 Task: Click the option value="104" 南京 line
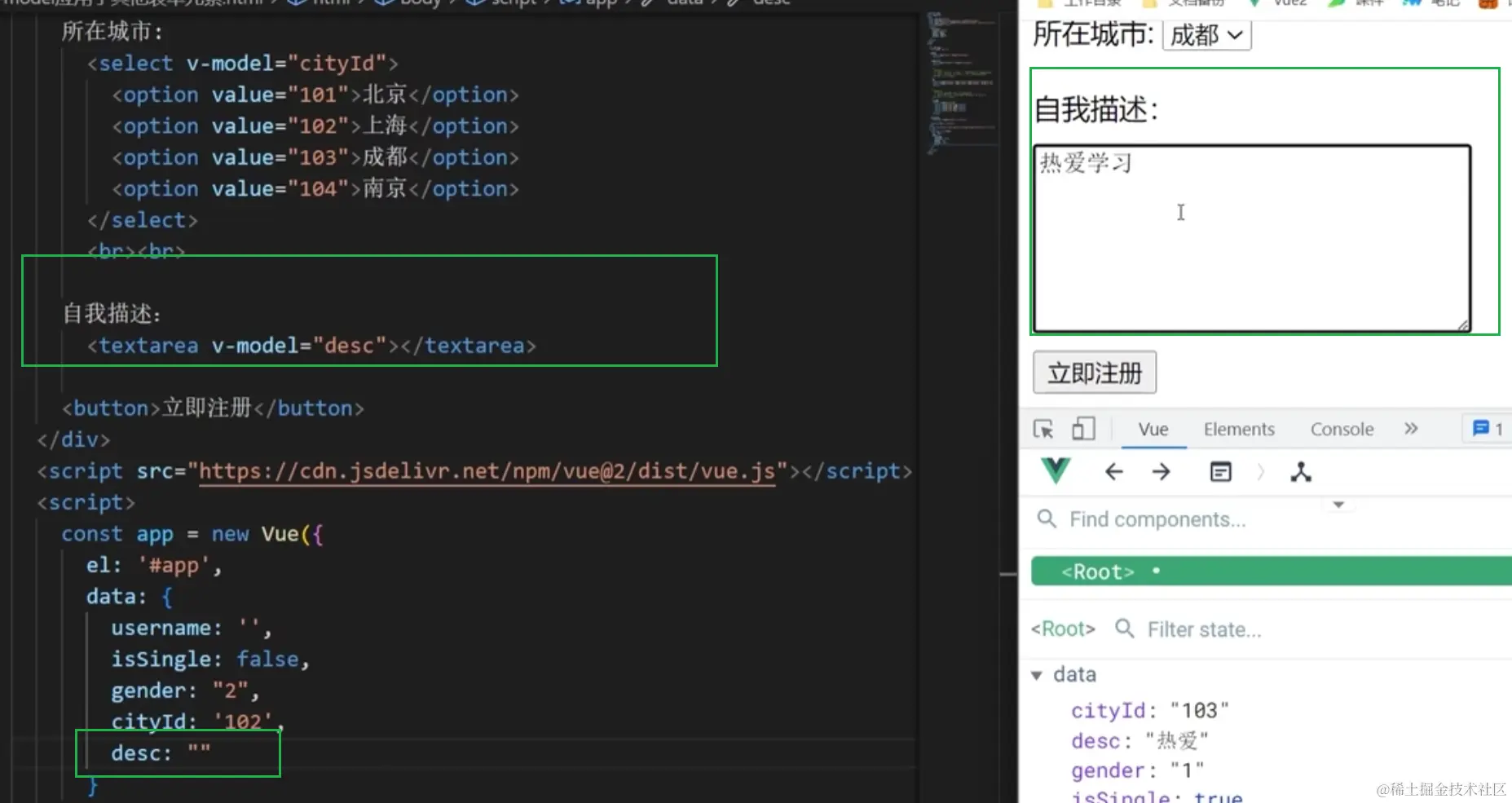coord(315,188)
